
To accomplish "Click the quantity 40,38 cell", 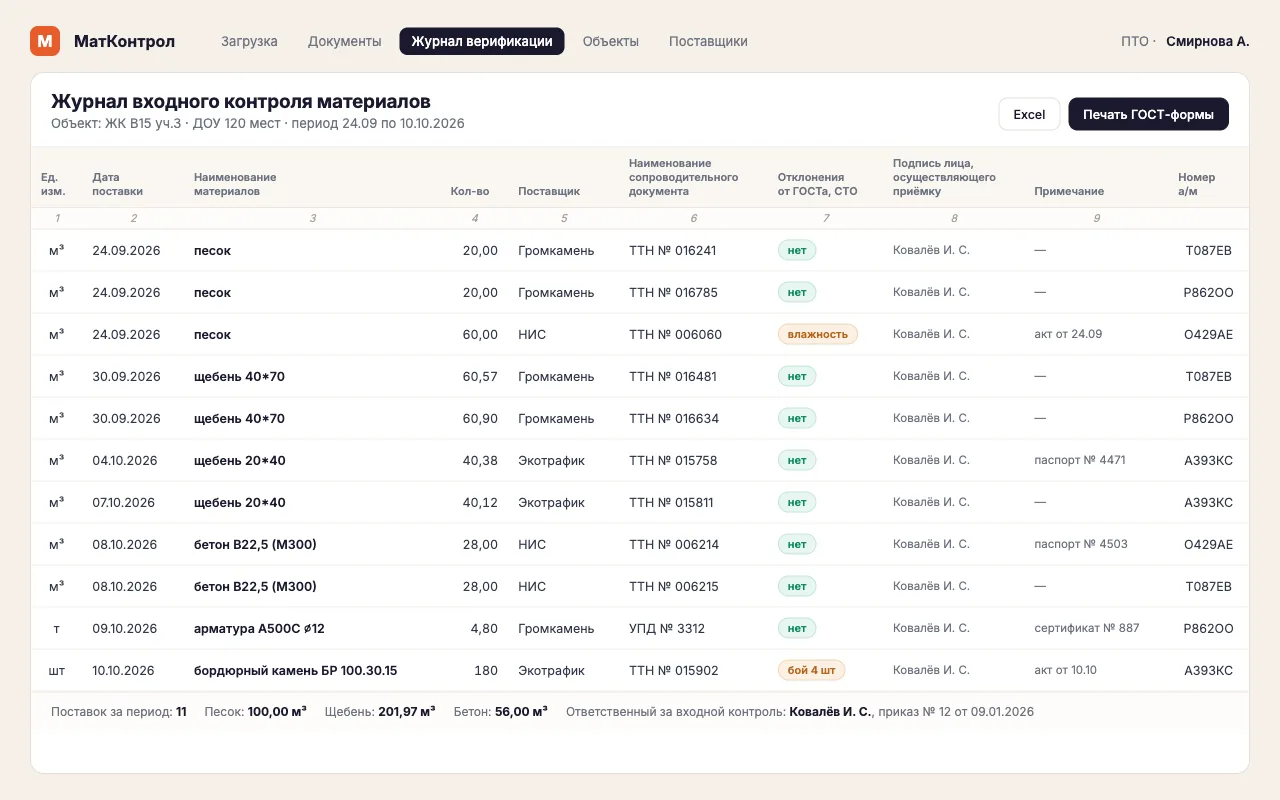I will 480,460.
